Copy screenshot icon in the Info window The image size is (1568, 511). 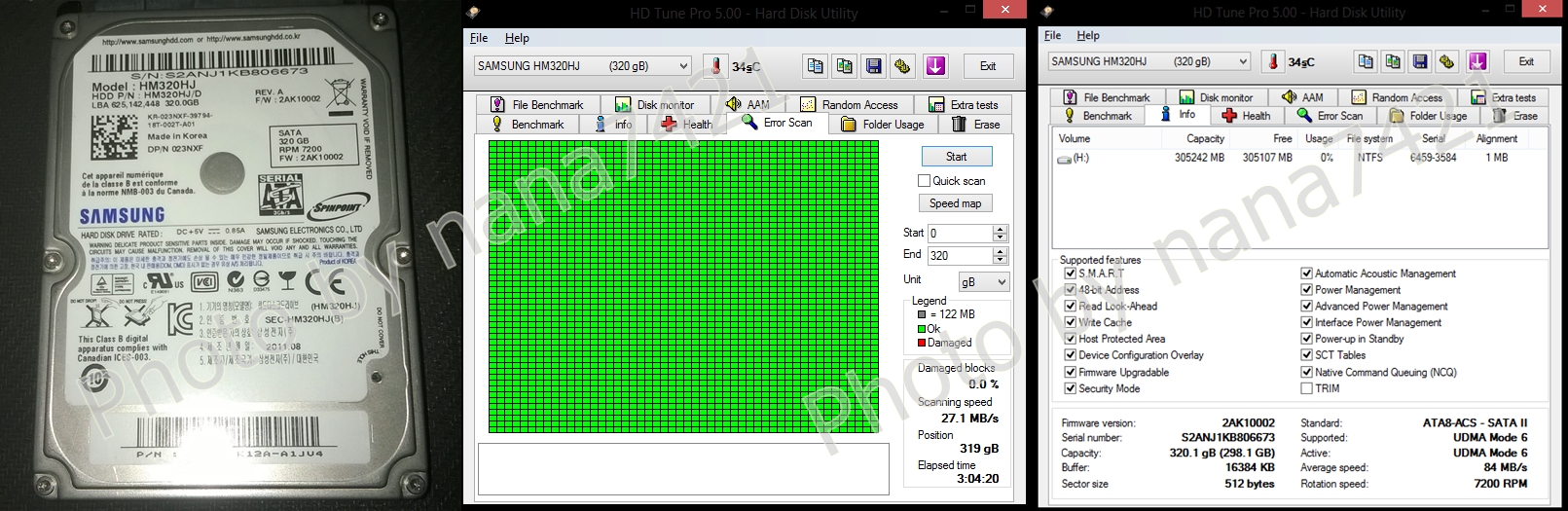point(1394,61)
